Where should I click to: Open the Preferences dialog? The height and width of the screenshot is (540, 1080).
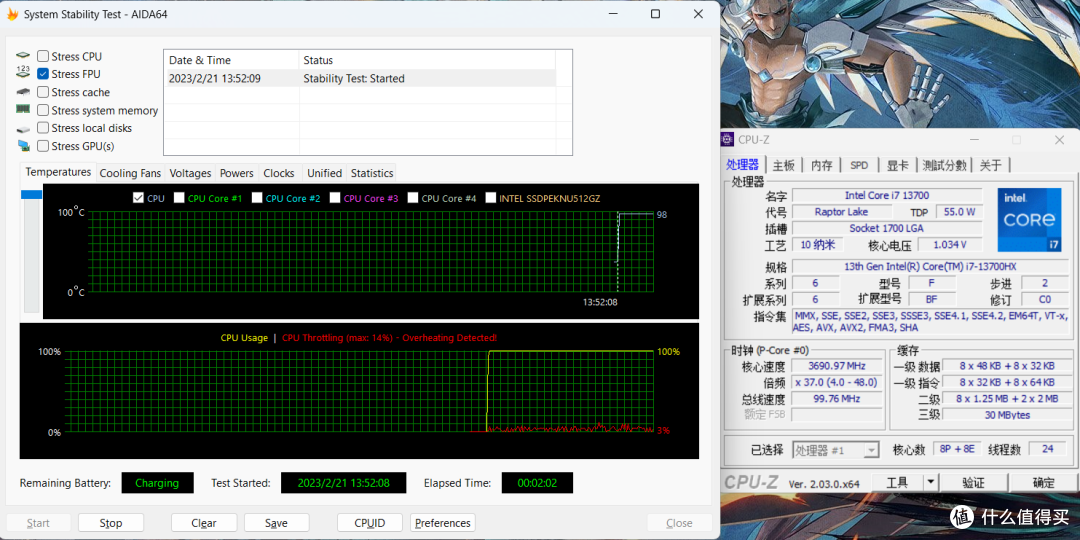point(443,523)
